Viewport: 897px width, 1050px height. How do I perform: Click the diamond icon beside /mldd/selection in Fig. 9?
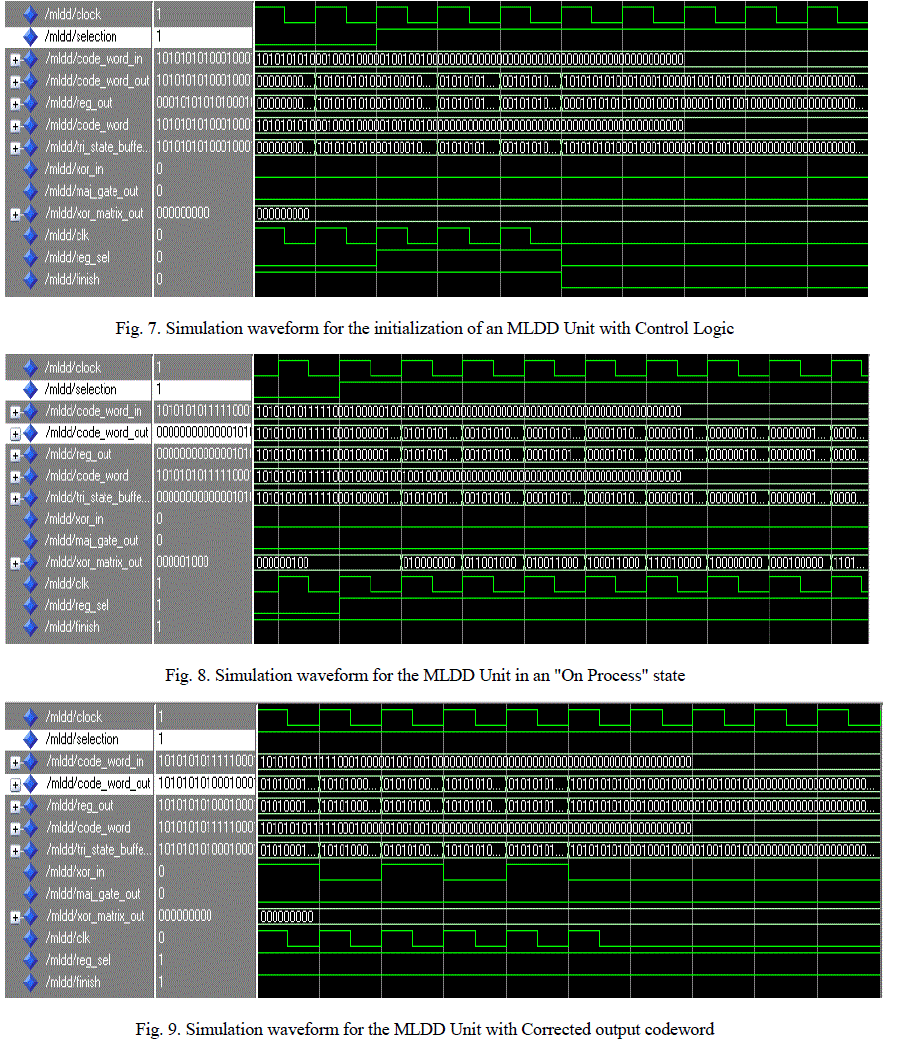[x=30, y=738]
